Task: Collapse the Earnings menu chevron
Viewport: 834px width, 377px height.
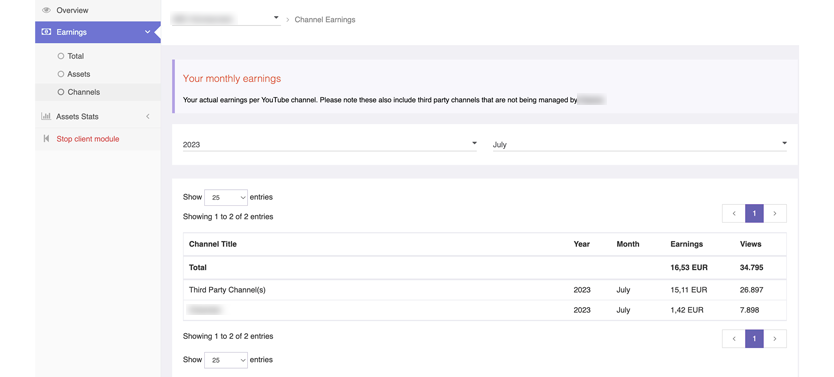Action: [147, 32]
